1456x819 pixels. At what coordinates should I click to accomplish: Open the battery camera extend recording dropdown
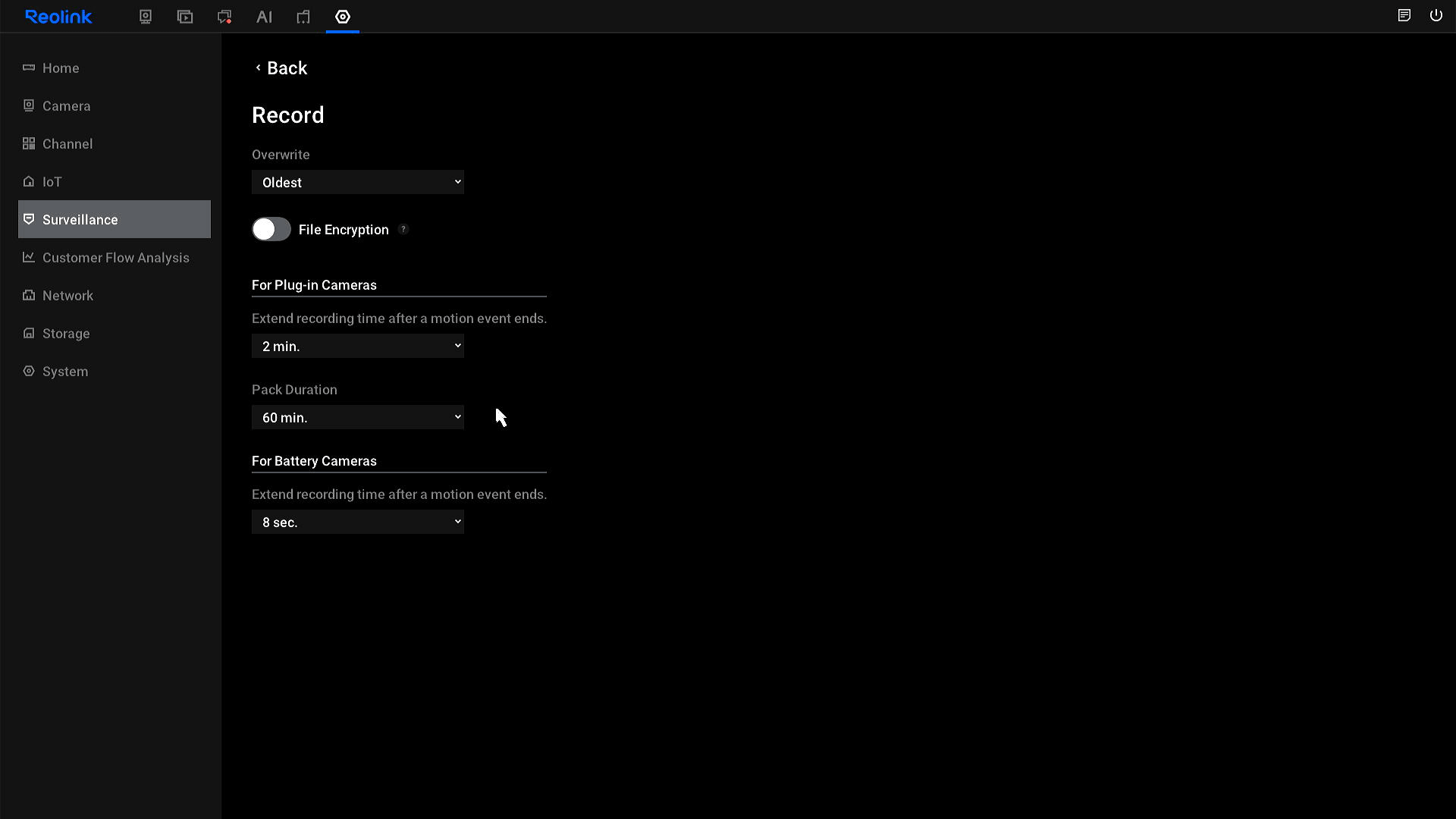[357, 522]
